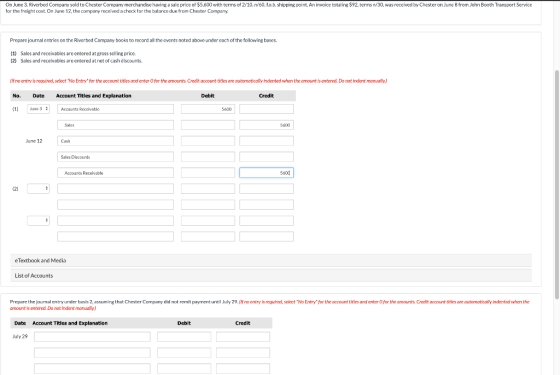560x375 pixels.
Task: Click the account field on July 29 row
Action: pos(92,337)
